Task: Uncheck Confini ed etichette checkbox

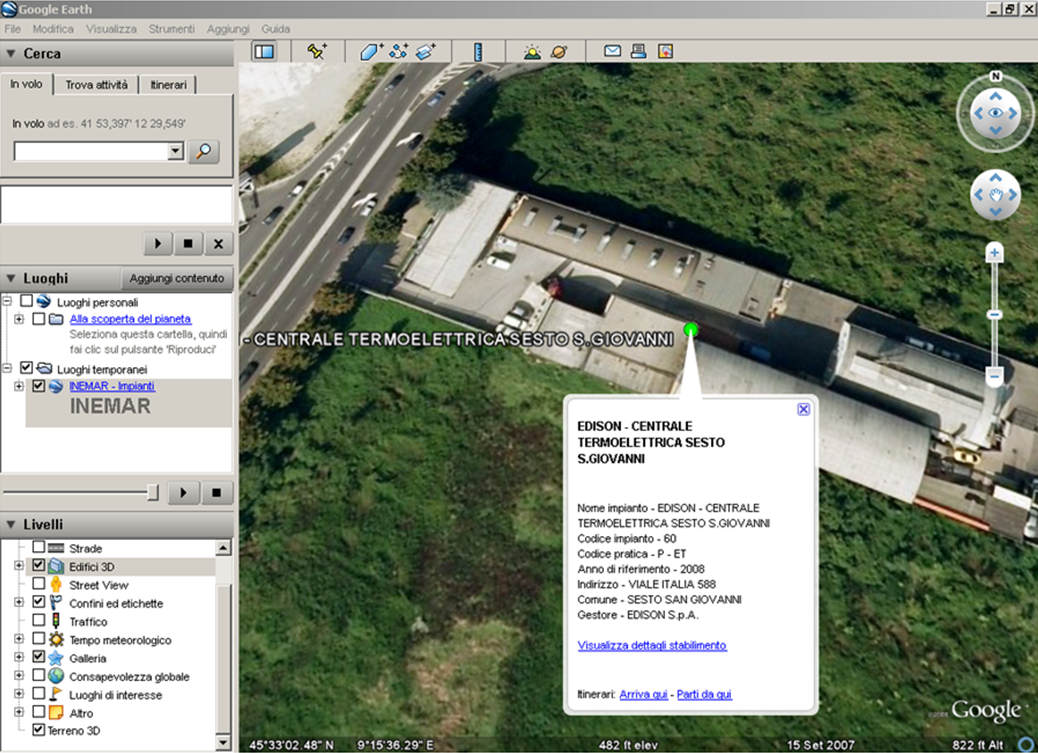Action: [x=39, y=603]
